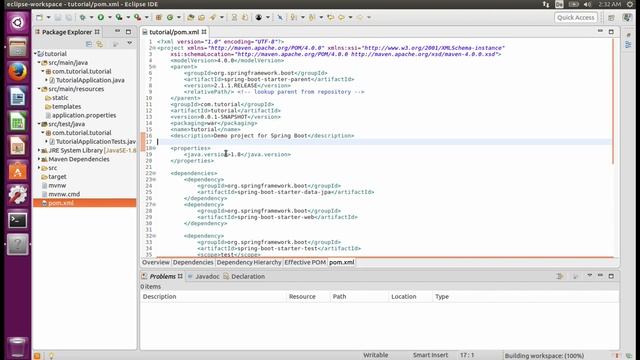
Task: Launch Firefox from the dock
Action: (18, 72)
